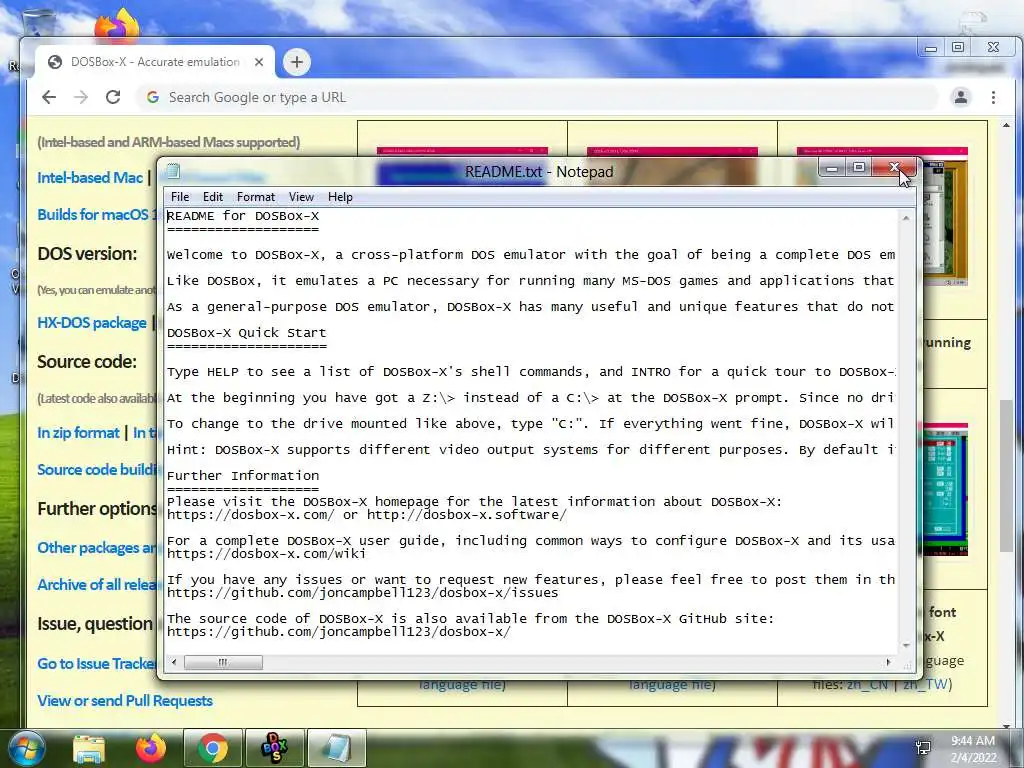Screen dimensions: 1024x768
Task: Click the "README for DOSBox-X" heading line
Action: [243, 216]
